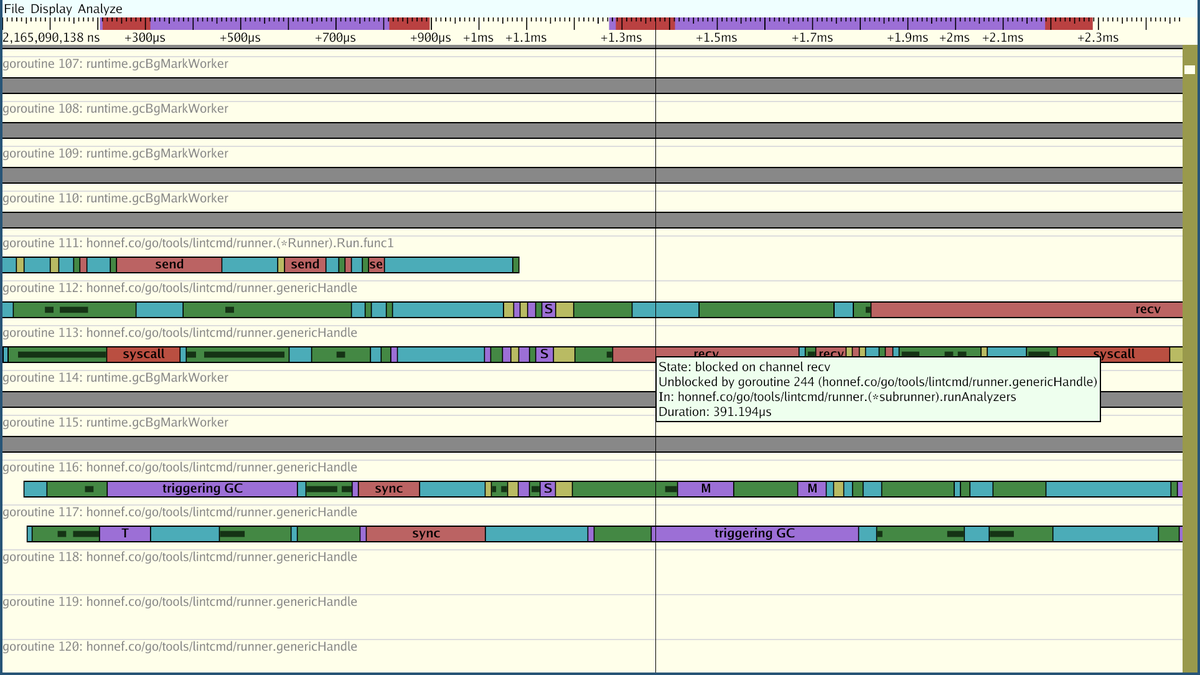Click the syscall span on goroutine 113
This screenshot has height=675, width=1200.
coord(143,353)
